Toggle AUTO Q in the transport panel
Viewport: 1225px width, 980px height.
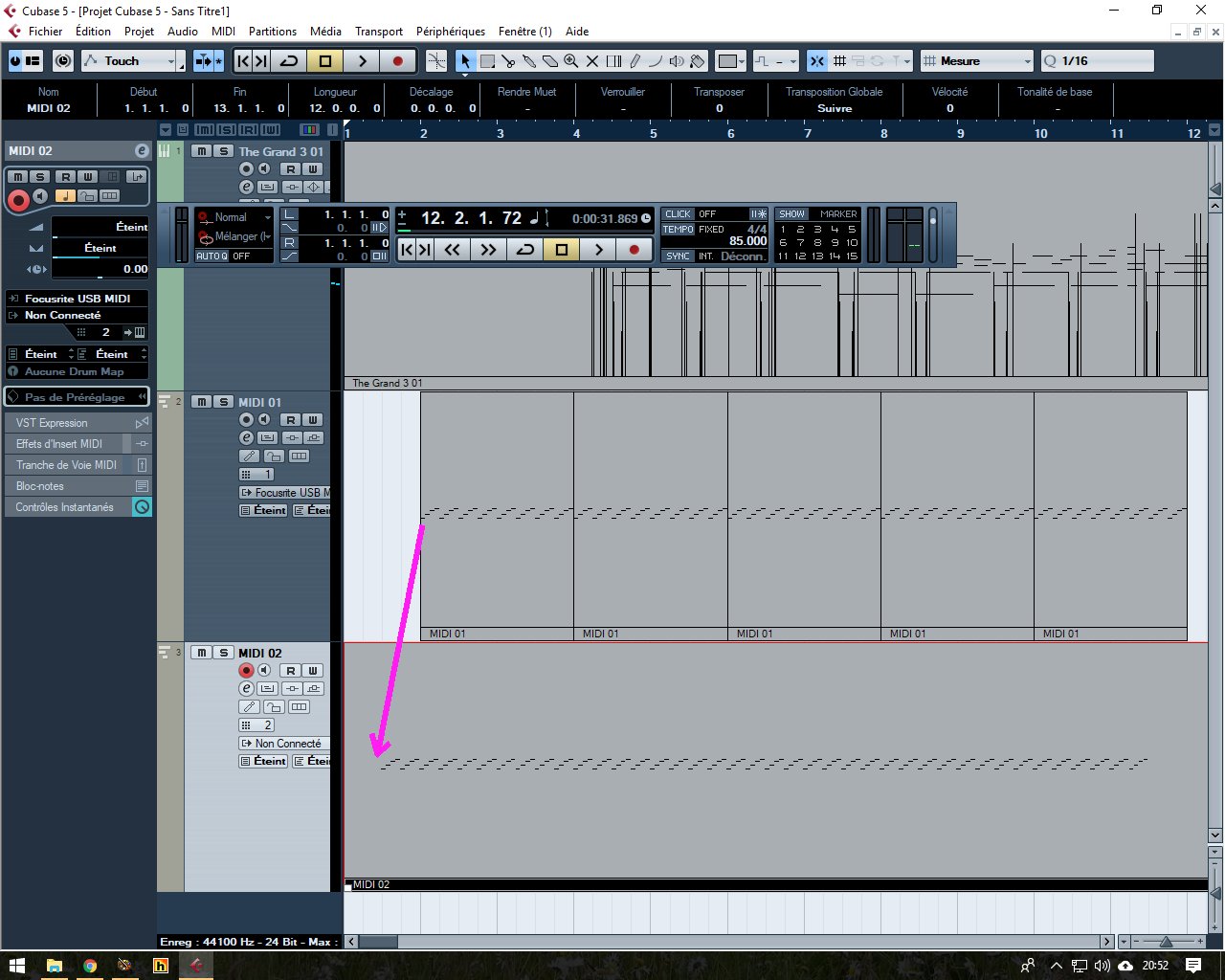[212, 256]
